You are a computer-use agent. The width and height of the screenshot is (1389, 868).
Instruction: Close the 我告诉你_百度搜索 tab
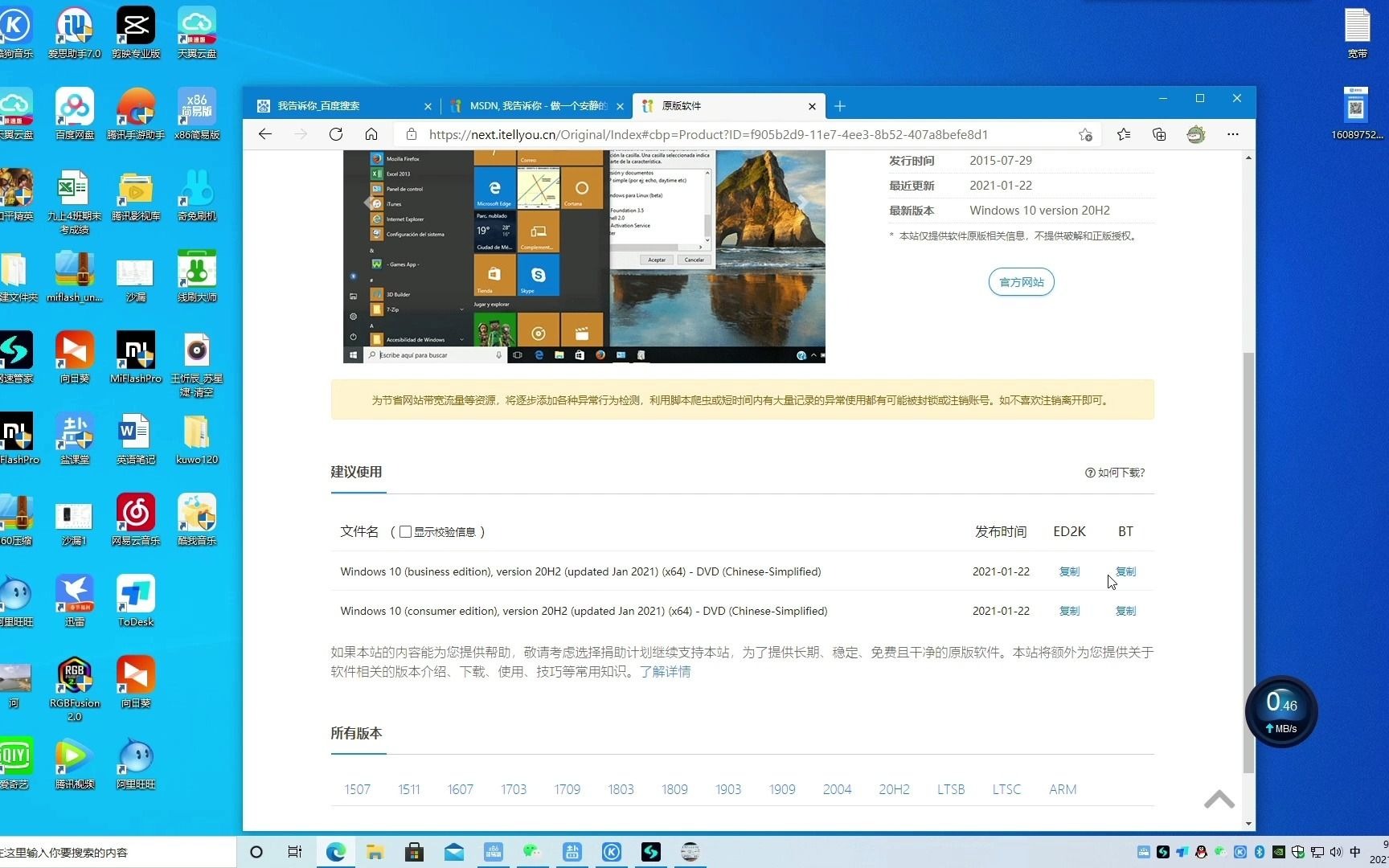click(428, 106)
